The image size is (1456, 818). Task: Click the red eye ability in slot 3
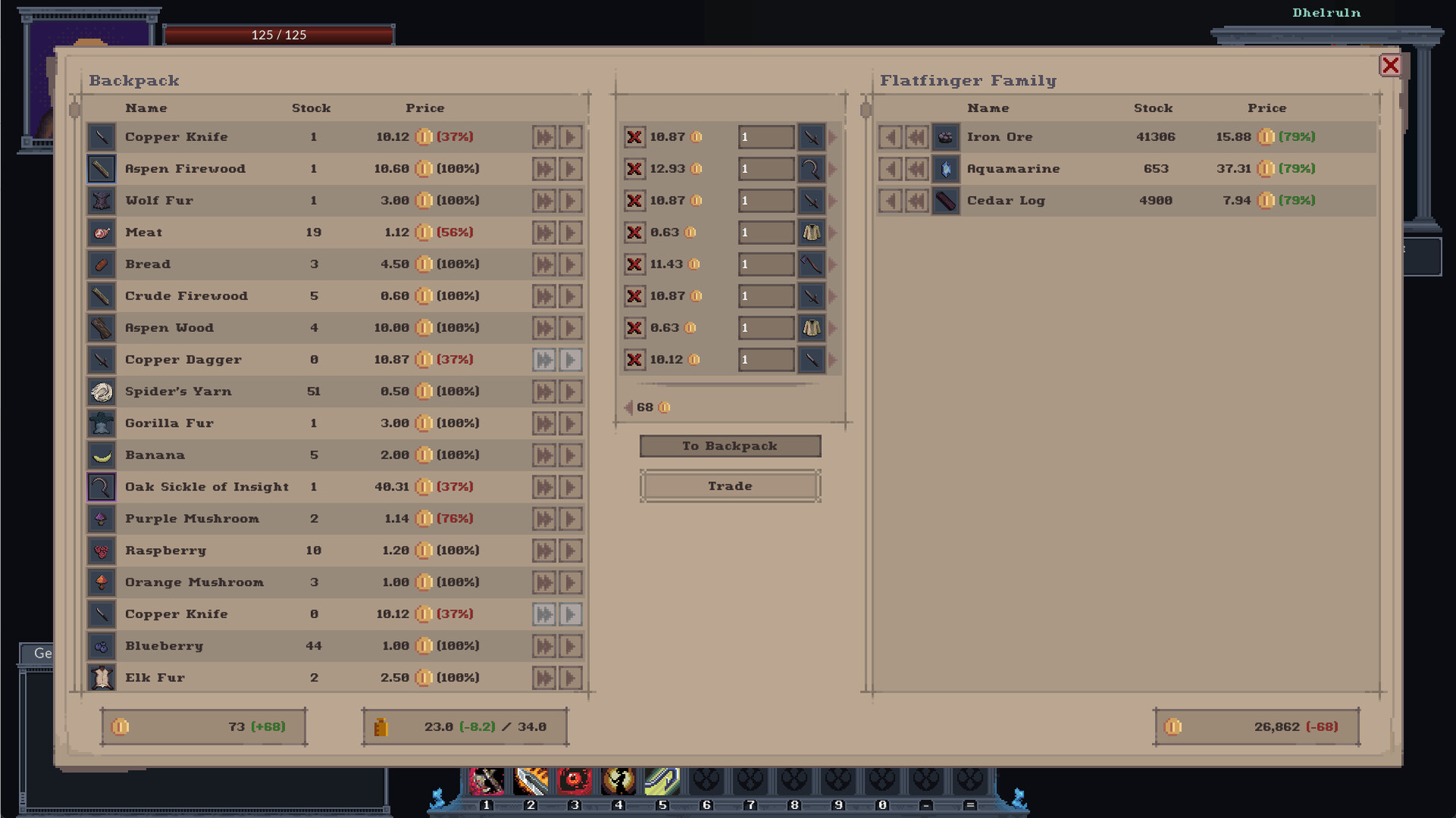click(x=574, y=780)
